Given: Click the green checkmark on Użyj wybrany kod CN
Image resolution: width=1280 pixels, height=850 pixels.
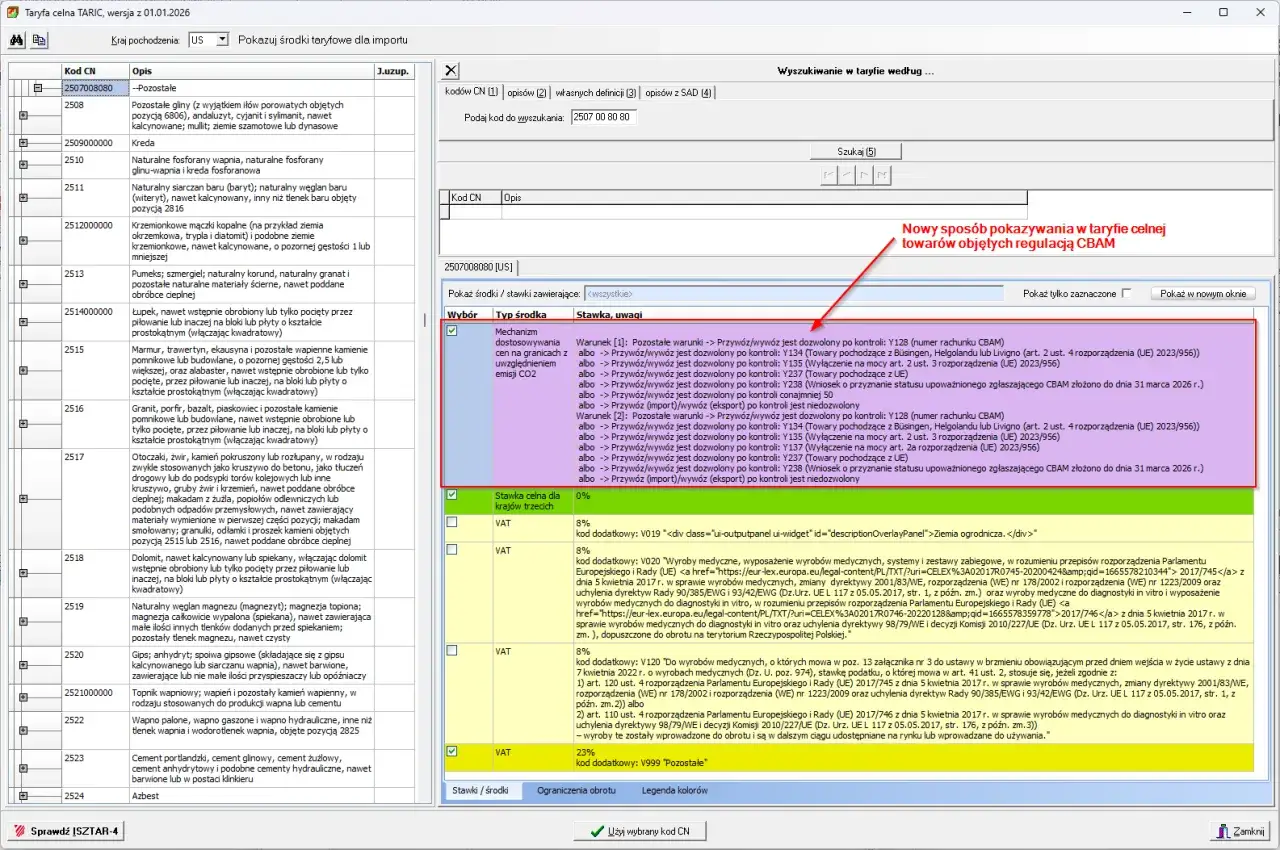Looking at the screenshot, I should (x=597, y=831).
